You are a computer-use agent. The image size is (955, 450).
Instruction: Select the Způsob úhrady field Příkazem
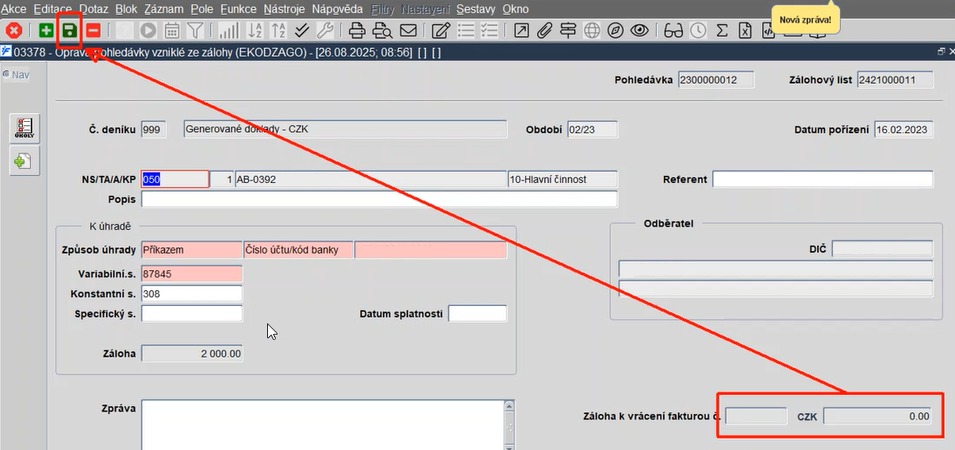pyautogui.click(x=191, y=250)
